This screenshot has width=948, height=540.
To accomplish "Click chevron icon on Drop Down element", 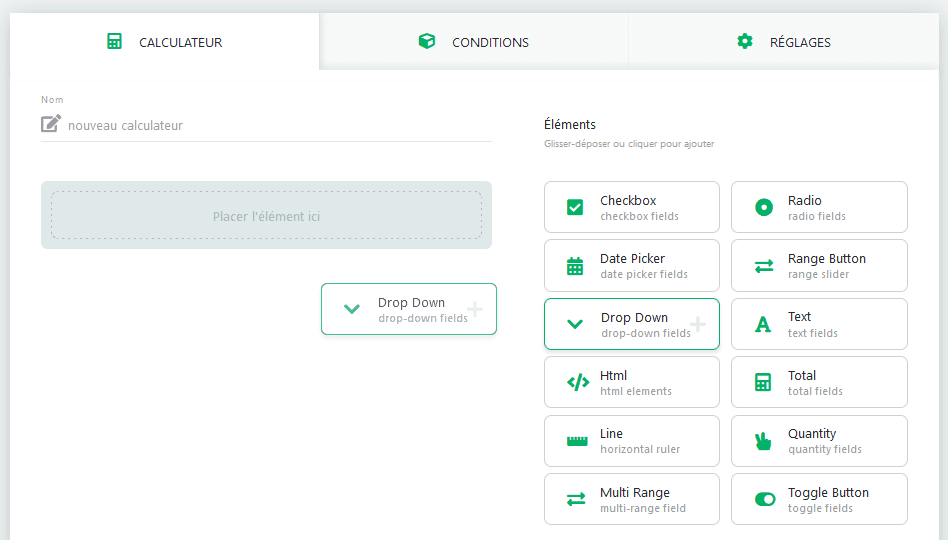I will coord(575,324).
